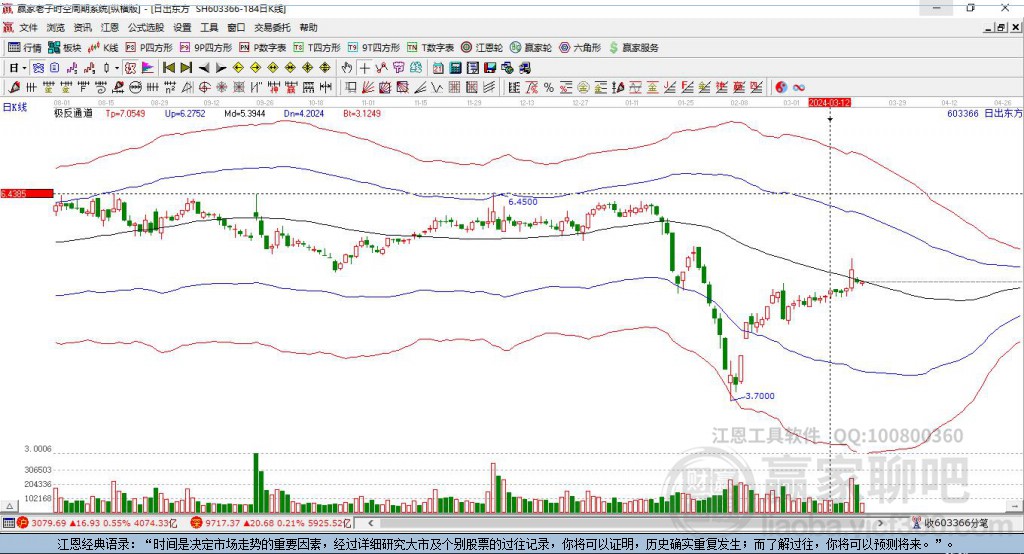The width and height of the screenshot is (1024, 554).
Task: Expand the candlestick style dropdown arrow
Action: pyautogui.click(x=117, y=68)
